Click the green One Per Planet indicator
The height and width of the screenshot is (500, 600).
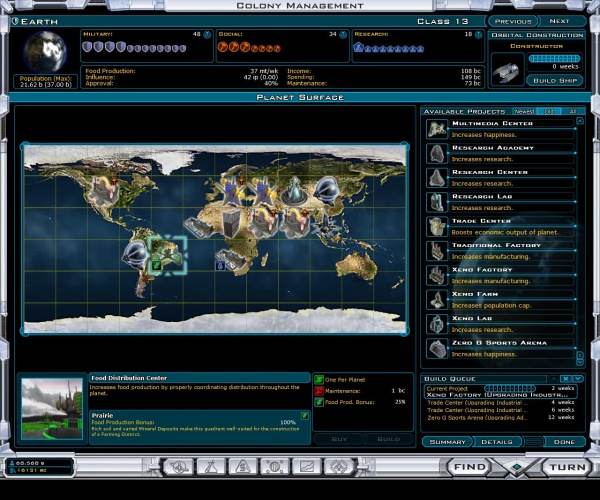[319, 380]
